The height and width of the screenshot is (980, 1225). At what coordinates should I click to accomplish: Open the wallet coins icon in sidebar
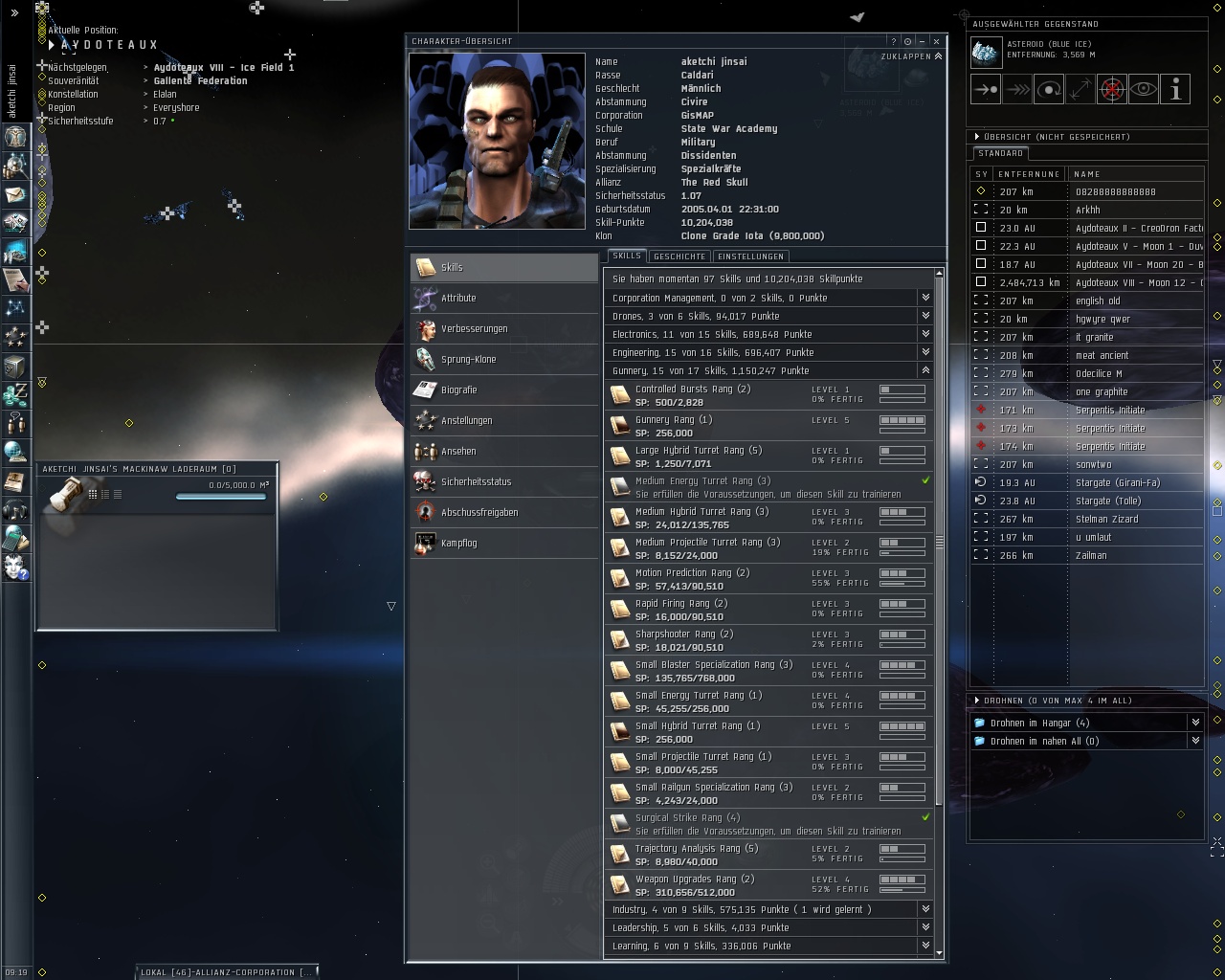tap(15, 395)
